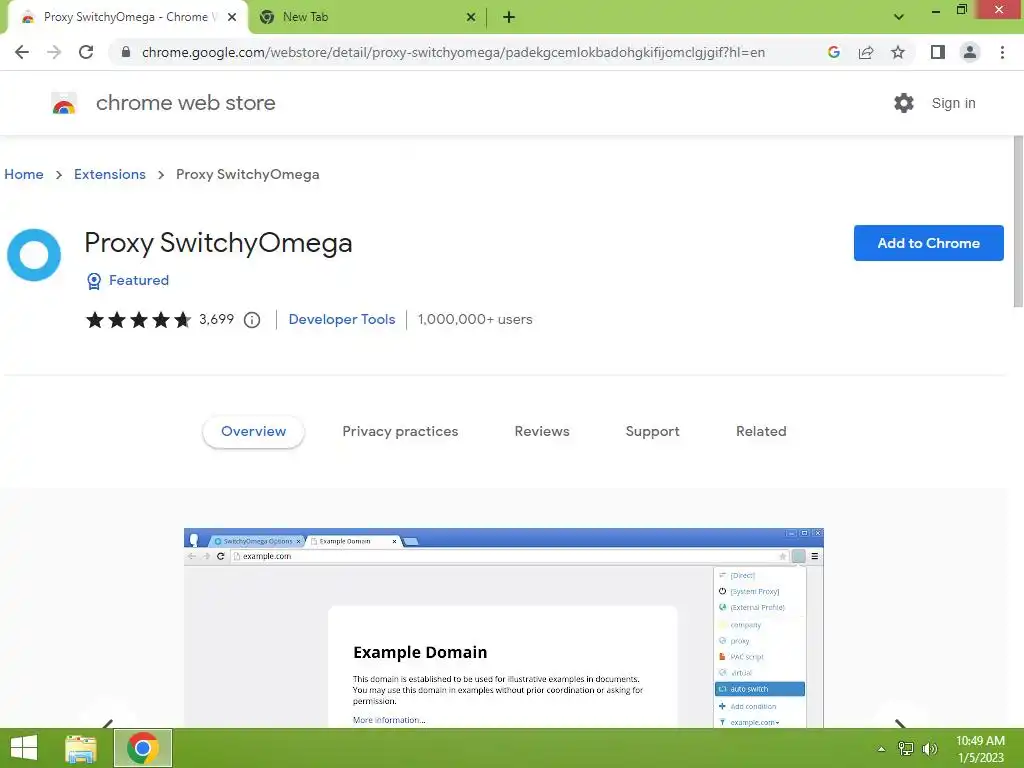Click the browser Forward arrow
Viewport: 1024px width, 768px height.
(54, 52)
